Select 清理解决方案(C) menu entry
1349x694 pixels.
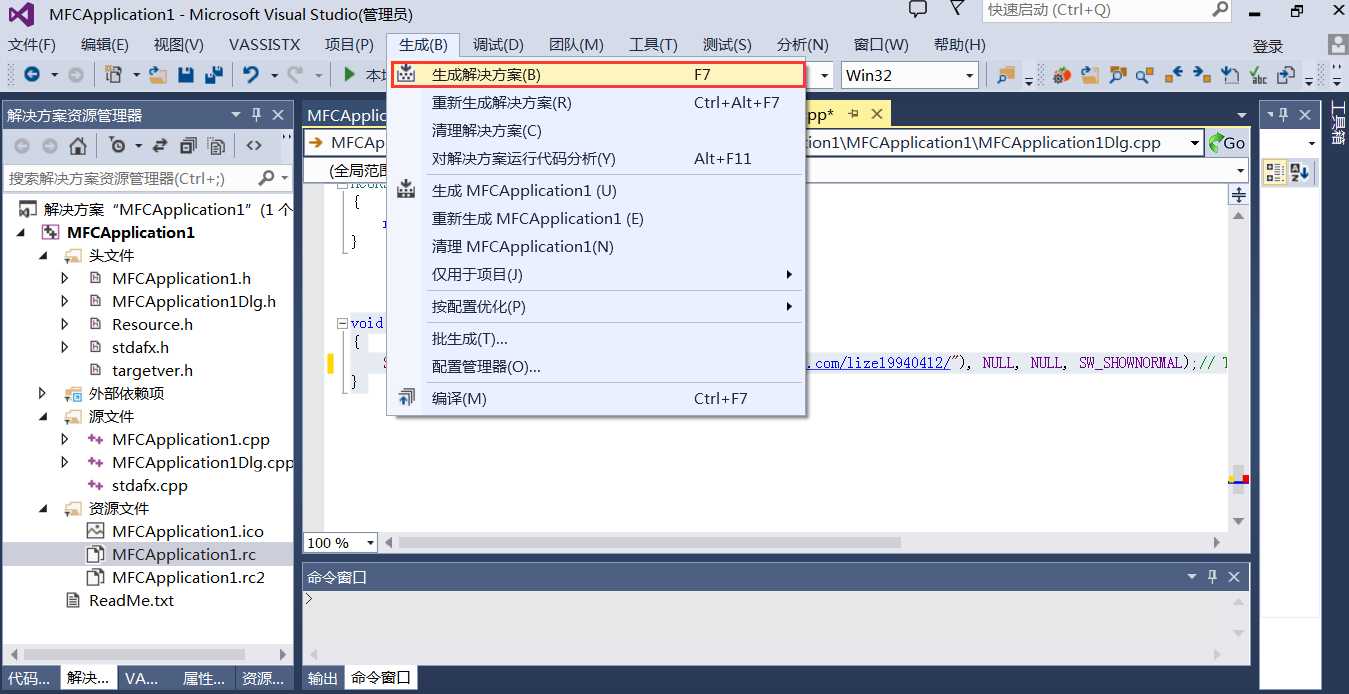coord(597,131)
